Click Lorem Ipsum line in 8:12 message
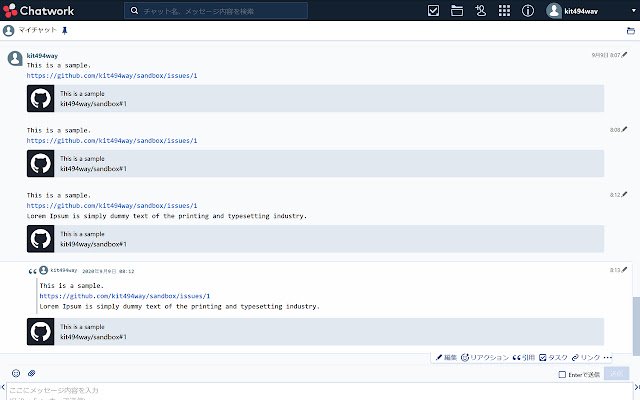This screenshot has height=400, width=640. point(167,216)
